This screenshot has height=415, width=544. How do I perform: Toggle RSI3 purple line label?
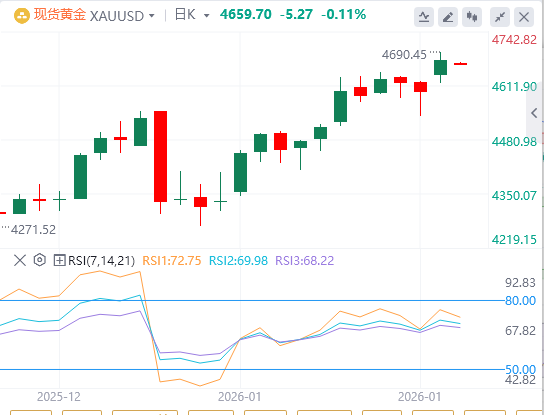305,261
